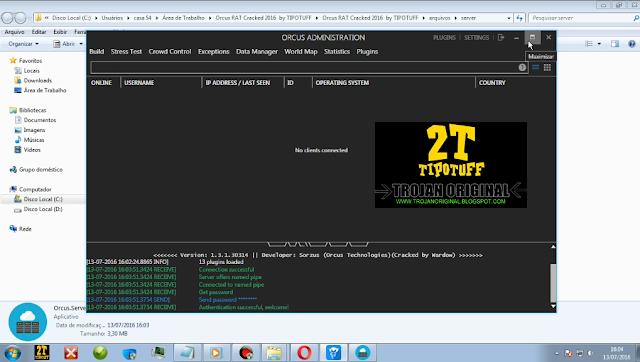Sort by the USERNAME column header
Screen dimensions: 640x362
click(139, 82)
